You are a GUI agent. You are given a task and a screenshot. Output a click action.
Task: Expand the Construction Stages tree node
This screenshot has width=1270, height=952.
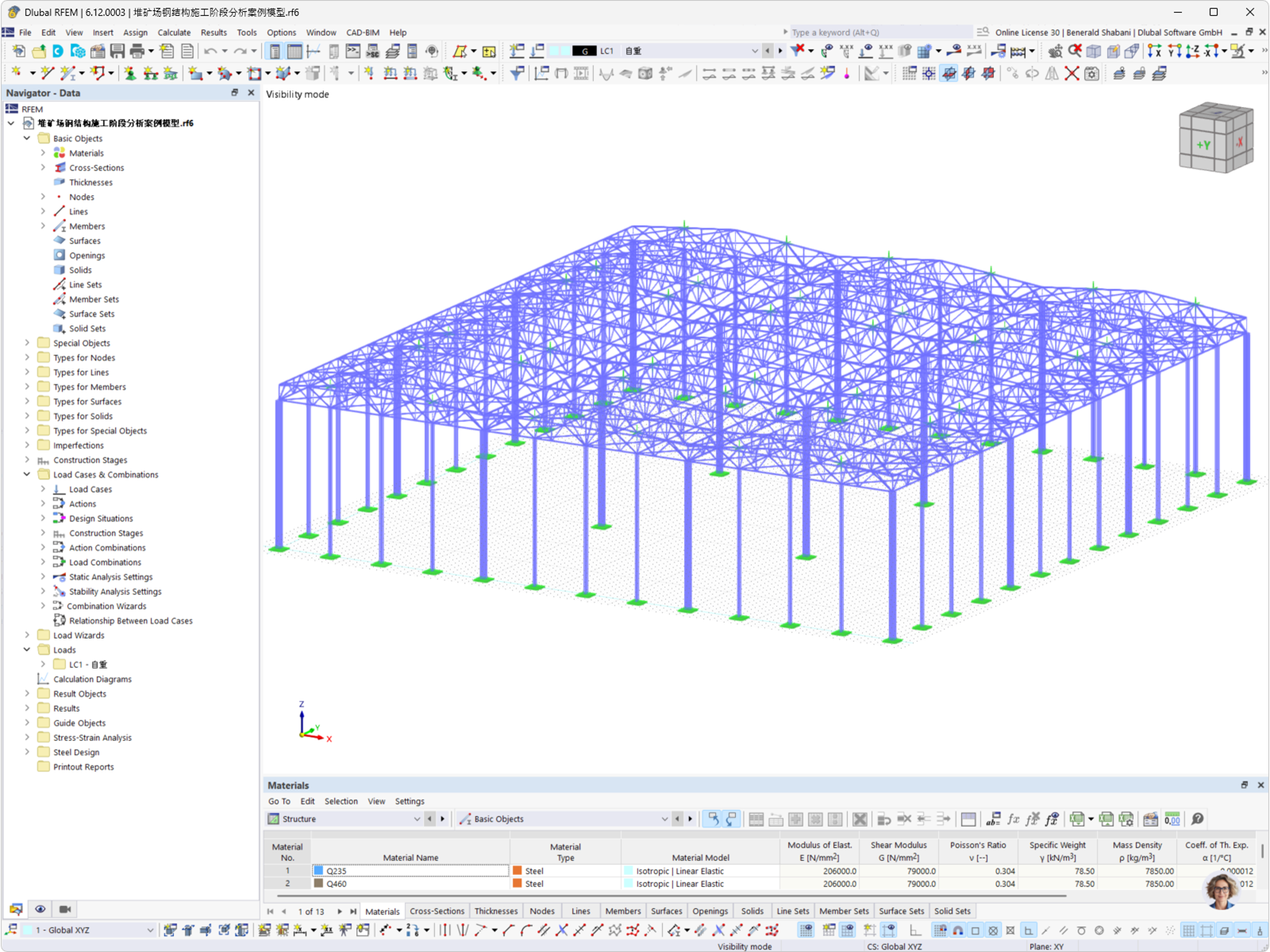coord(27,460)
